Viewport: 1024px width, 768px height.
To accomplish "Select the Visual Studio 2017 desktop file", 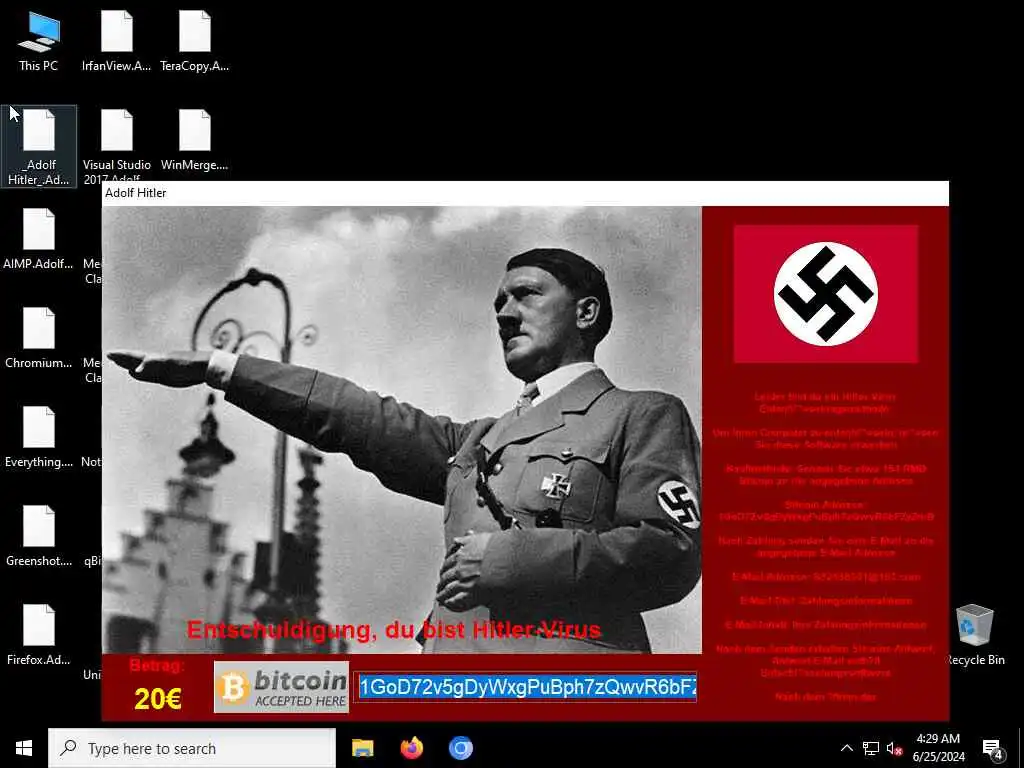I will [116, 147].
